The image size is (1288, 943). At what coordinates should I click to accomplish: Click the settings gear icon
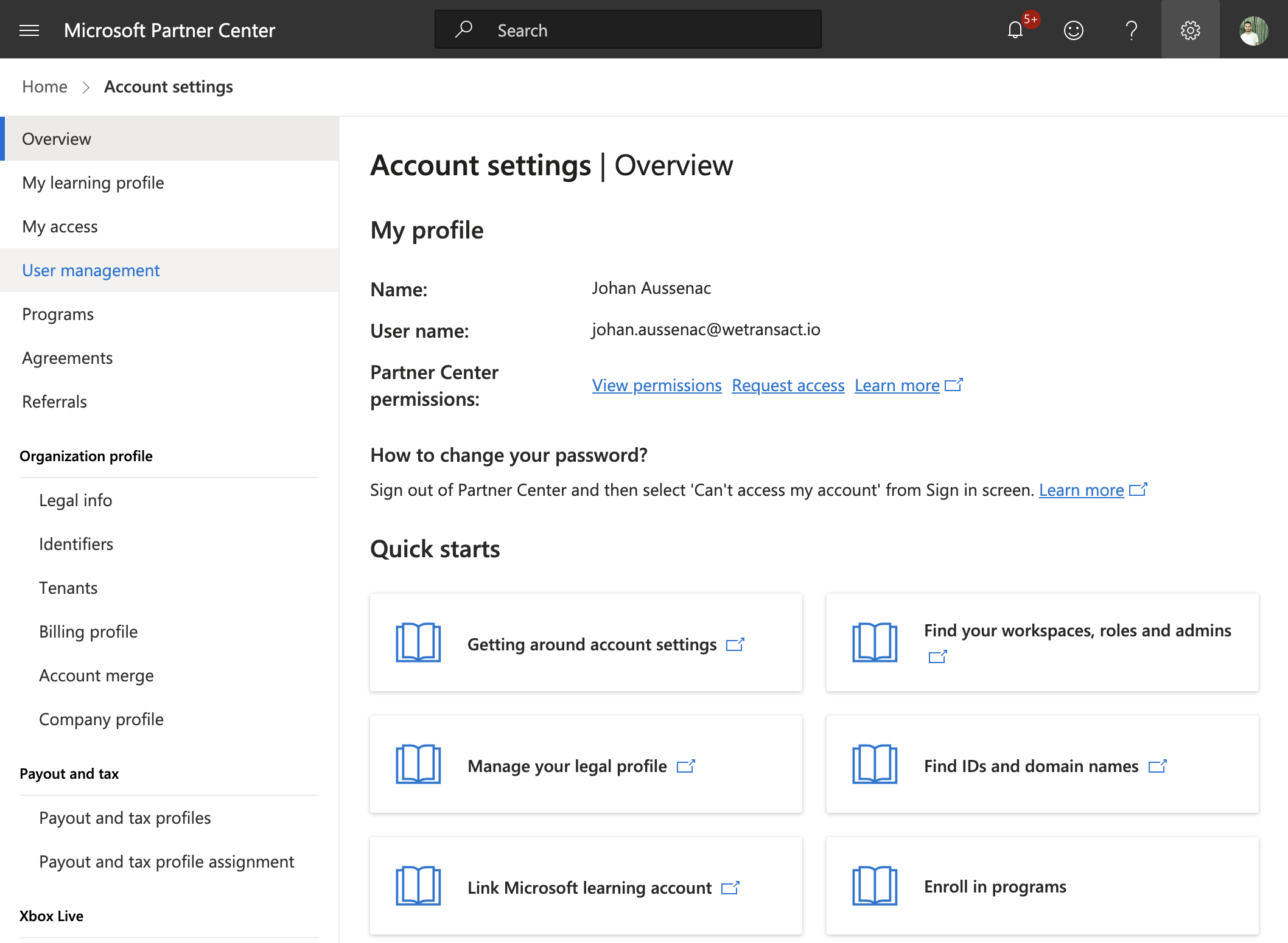click(1190, 30)
